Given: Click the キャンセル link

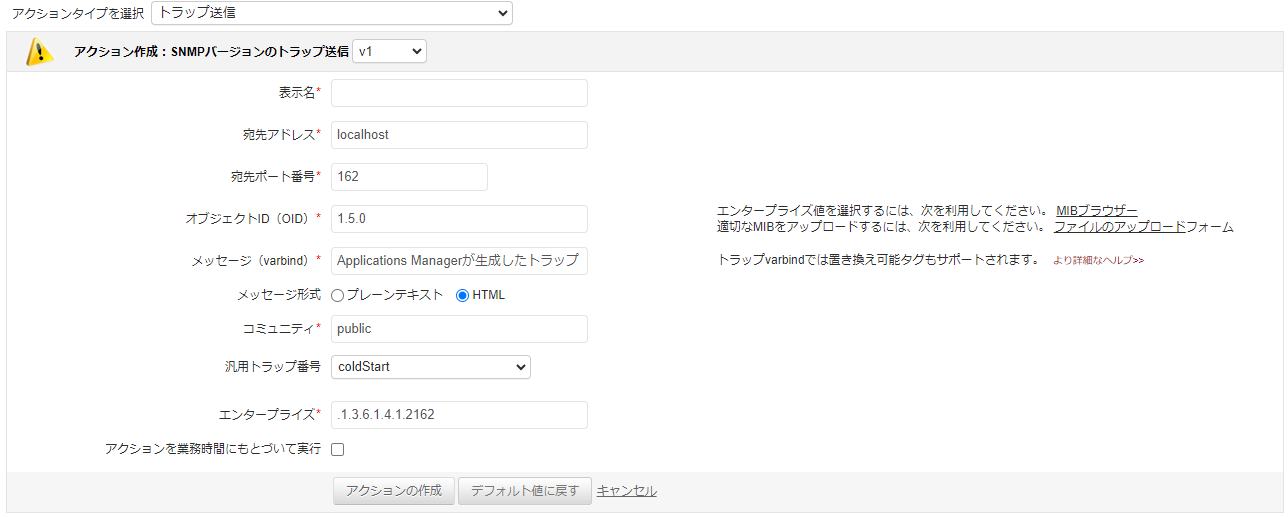Looking at the screenshot, I should [x=626, y=491].
